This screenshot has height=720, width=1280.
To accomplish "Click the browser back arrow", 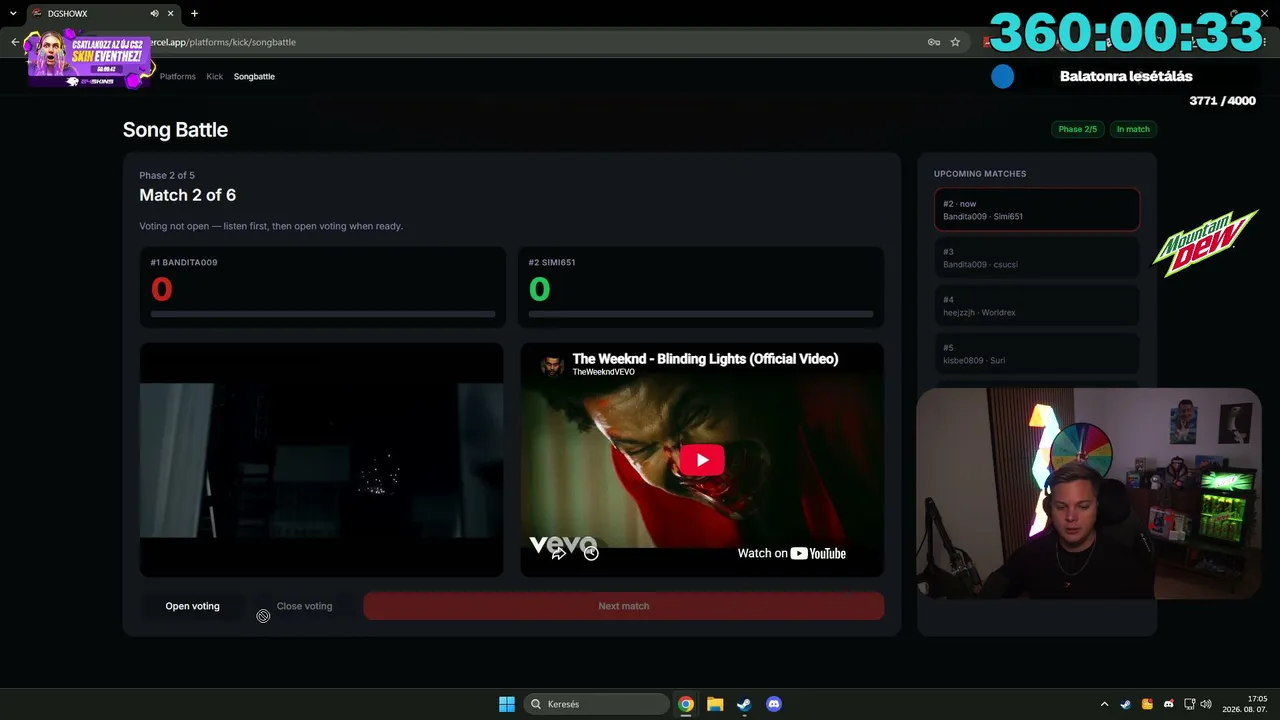I will pyautogui.click(x=15, y=42).
